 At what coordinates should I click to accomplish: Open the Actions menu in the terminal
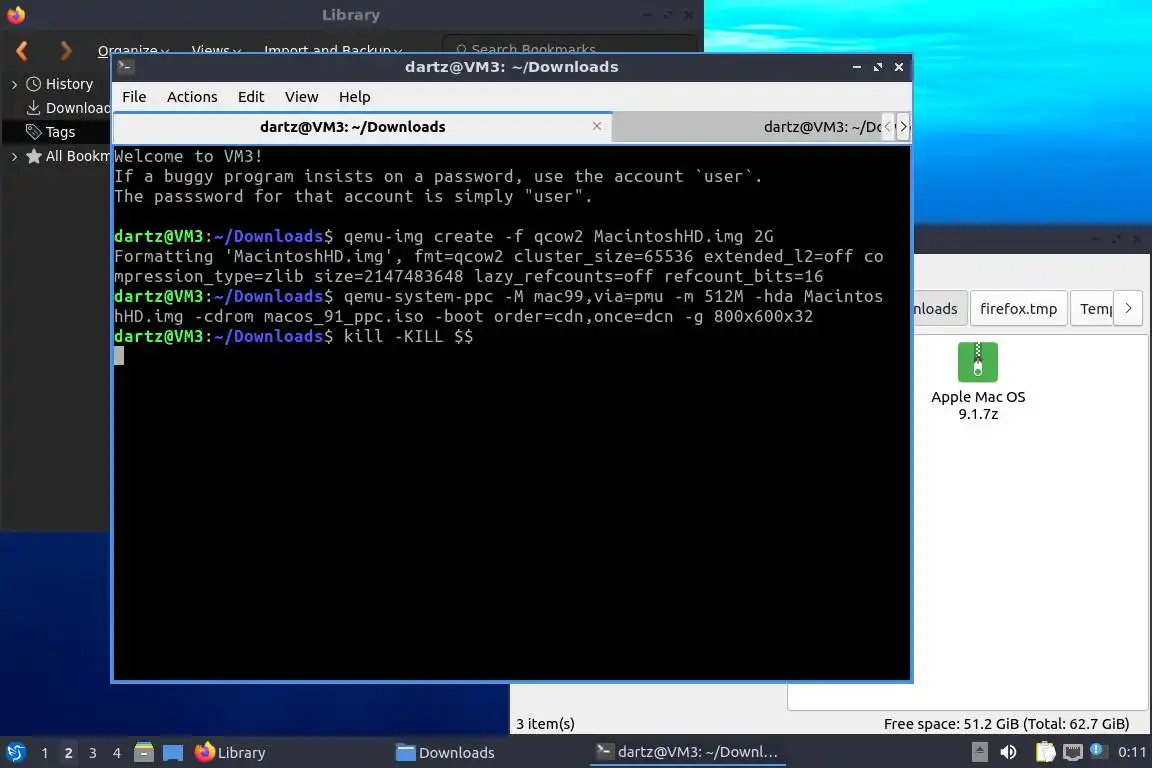pos(192,97)
